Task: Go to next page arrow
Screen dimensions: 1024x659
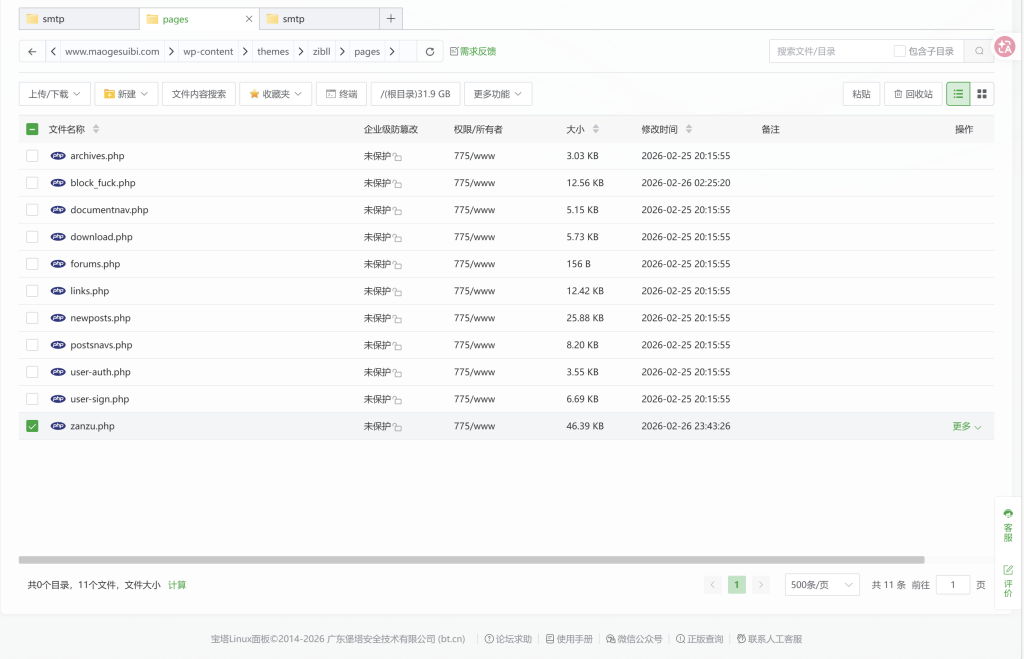Action: coord(761,585)
